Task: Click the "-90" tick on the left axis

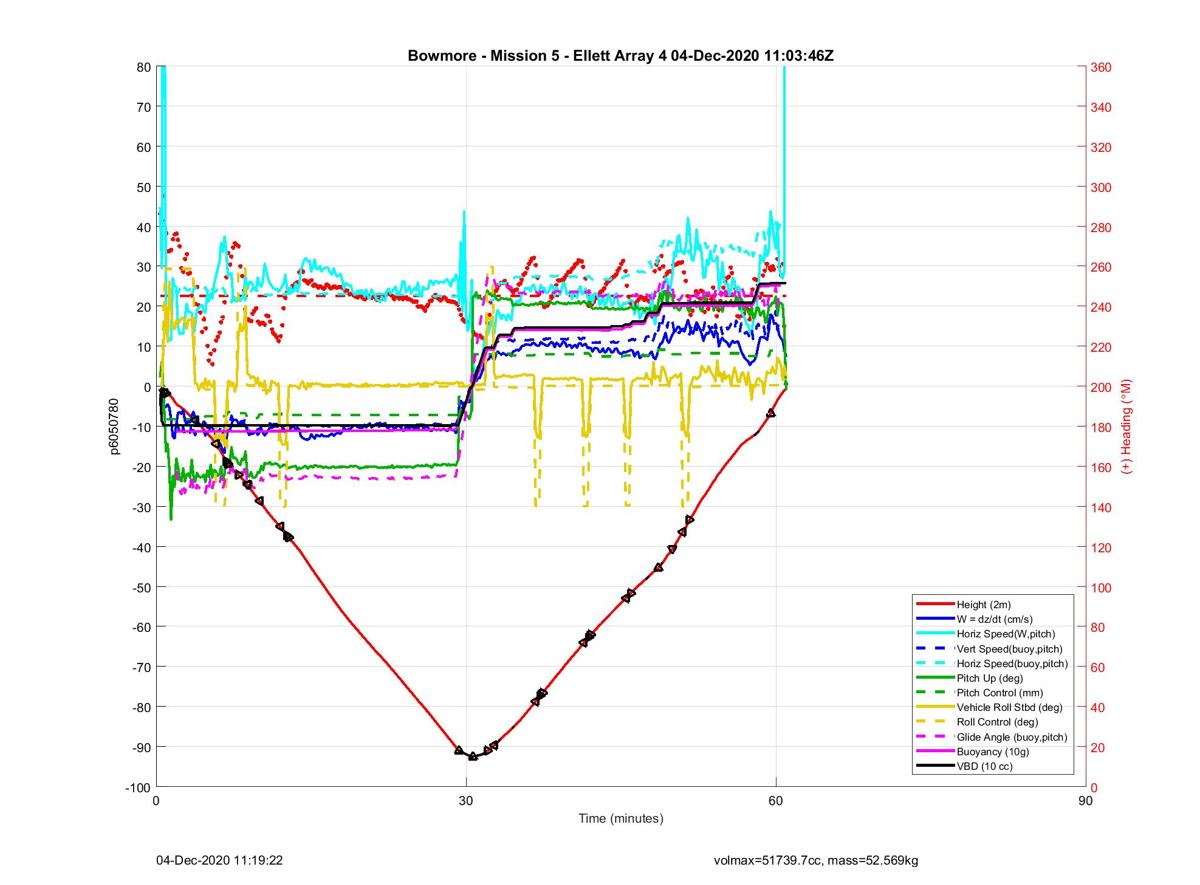Action: click(x=141, y=747)
